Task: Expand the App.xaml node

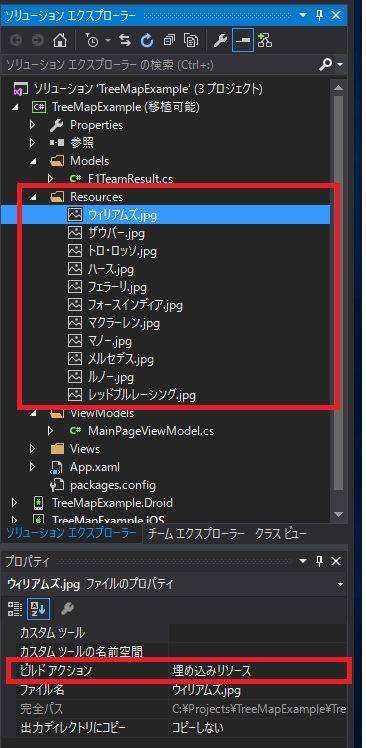Action: tap(32, 467)
